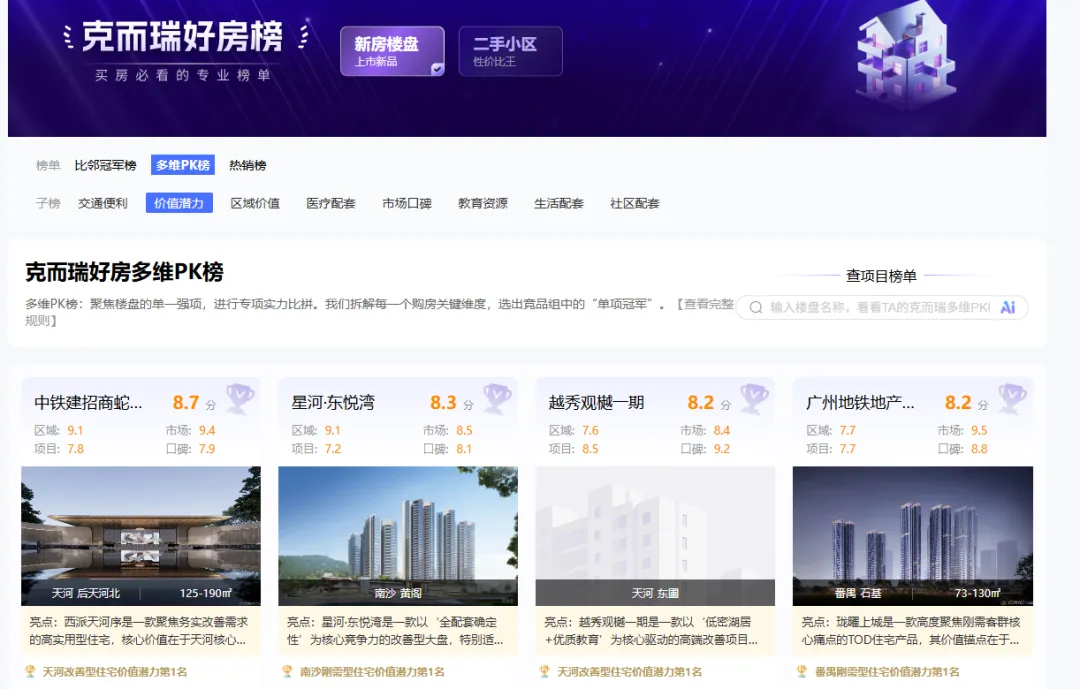Select the 多维PK榜 ranking tab
The height and width of the screenshot is (689, 1080).
point(183,165)
